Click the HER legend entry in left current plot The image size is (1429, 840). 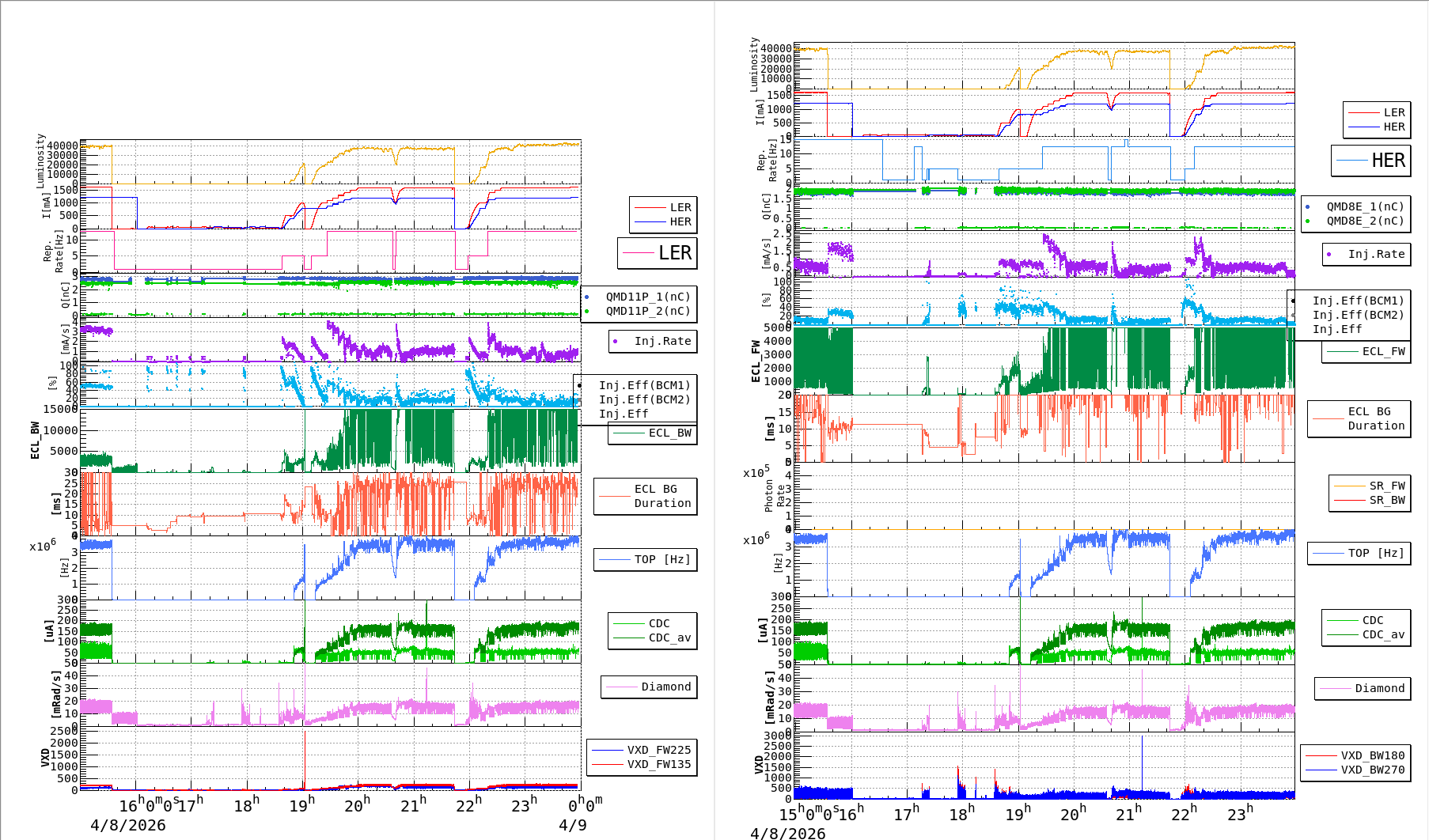coord(663,221)
